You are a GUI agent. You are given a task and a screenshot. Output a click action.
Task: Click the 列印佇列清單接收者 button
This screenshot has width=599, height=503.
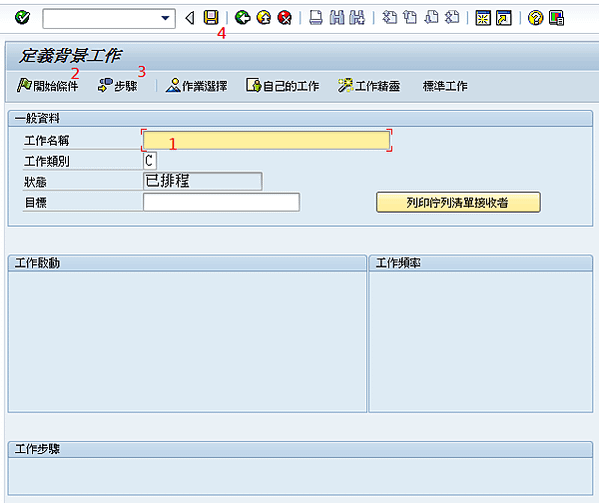point(458,202)
